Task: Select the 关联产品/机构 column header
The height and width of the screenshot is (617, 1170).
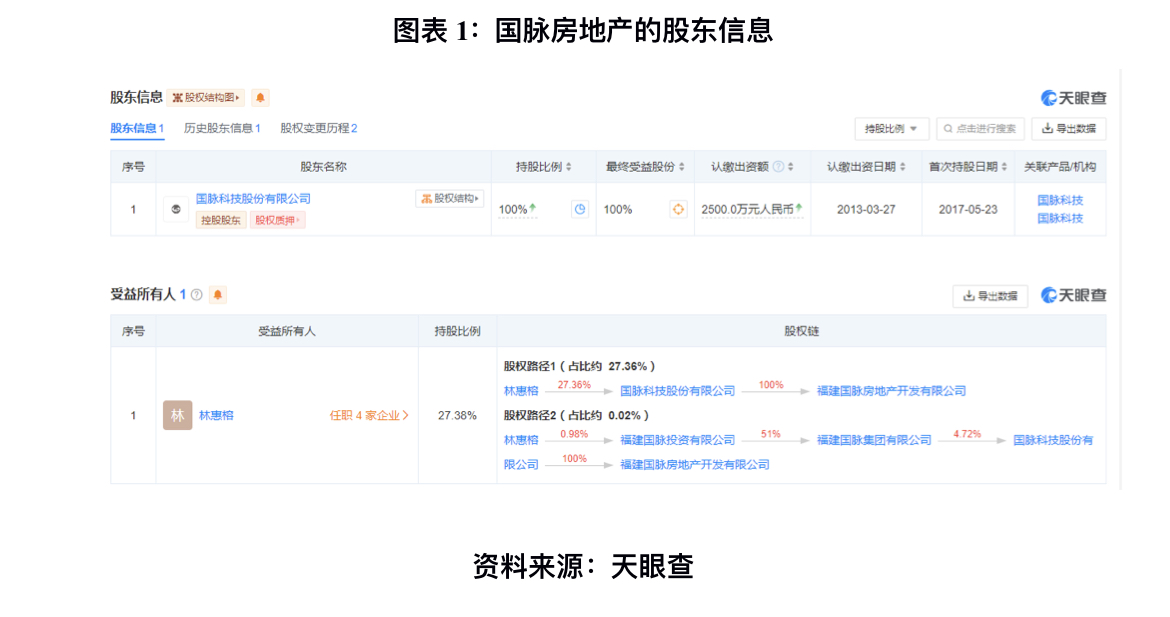Action: click(x=1060, y=167)
